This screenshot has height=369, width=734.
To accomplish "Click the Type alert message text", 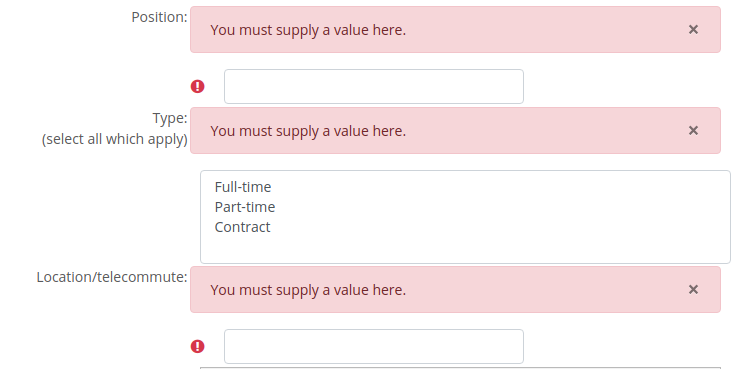I will (x=308, y=131).
